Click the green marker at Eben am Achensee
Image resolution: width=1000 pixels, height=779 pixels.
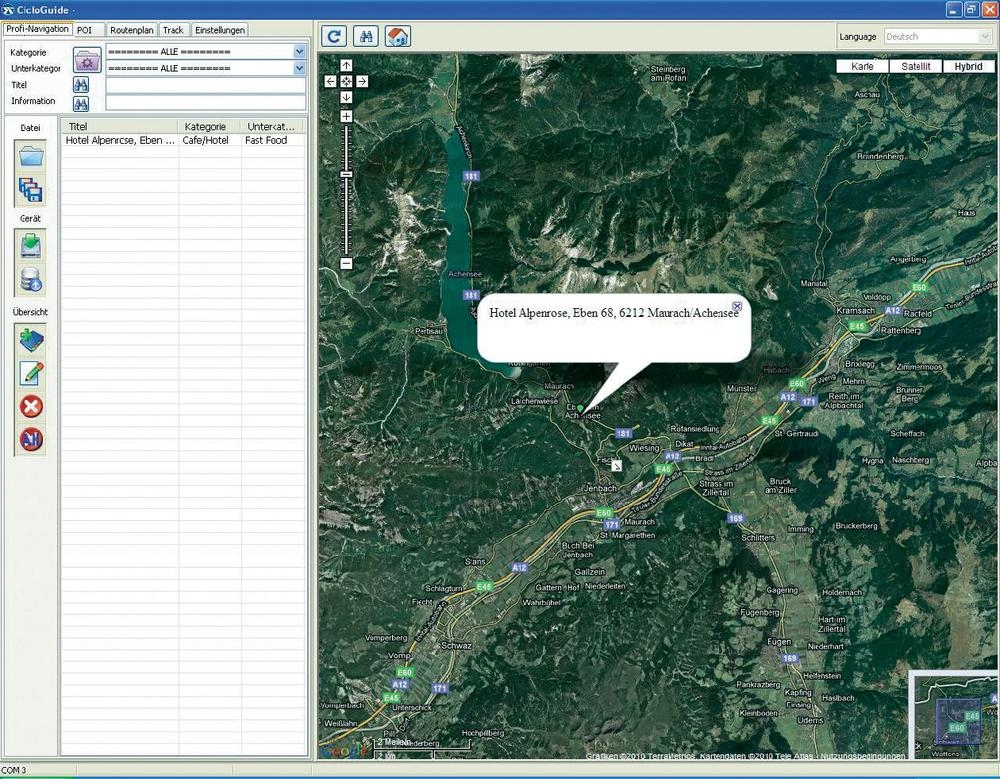click(x=580, y=408)
